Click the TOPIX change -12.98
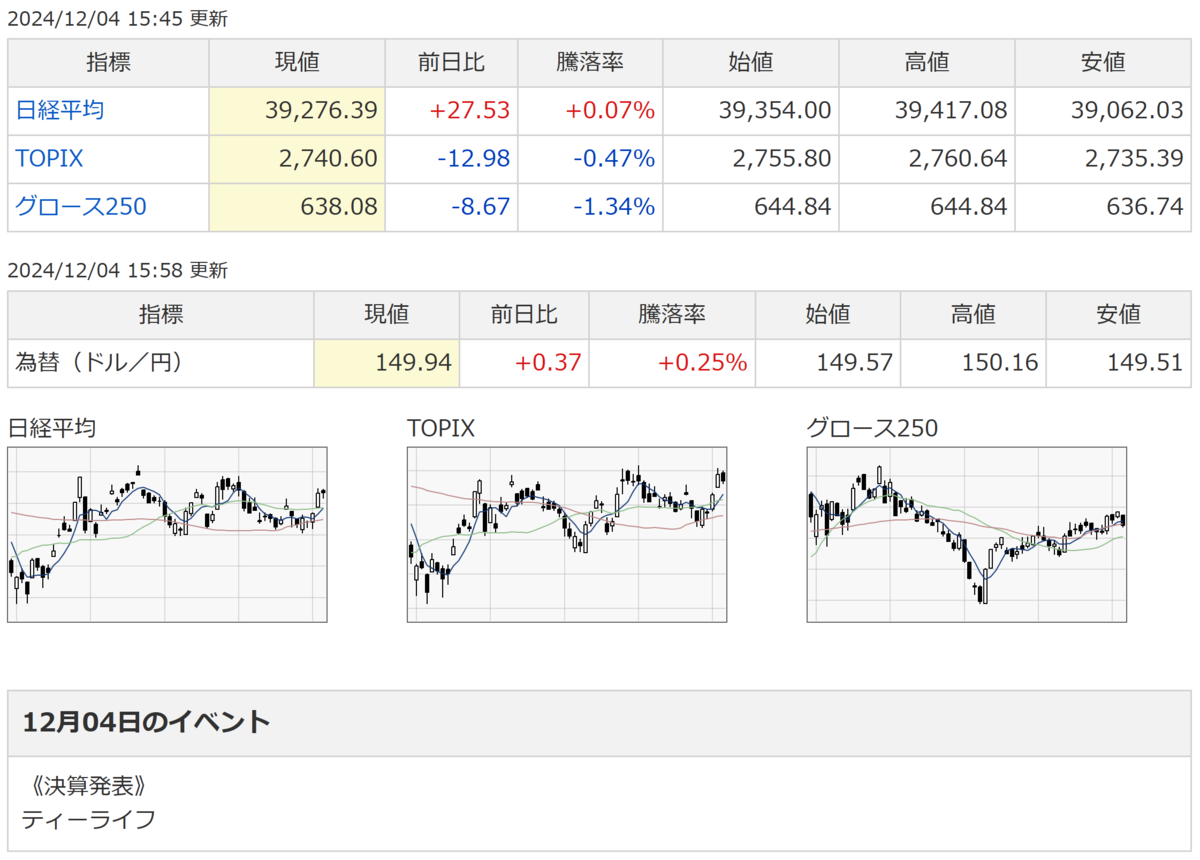This screenshot has width=1200, height=860. [x=474, y=158]
